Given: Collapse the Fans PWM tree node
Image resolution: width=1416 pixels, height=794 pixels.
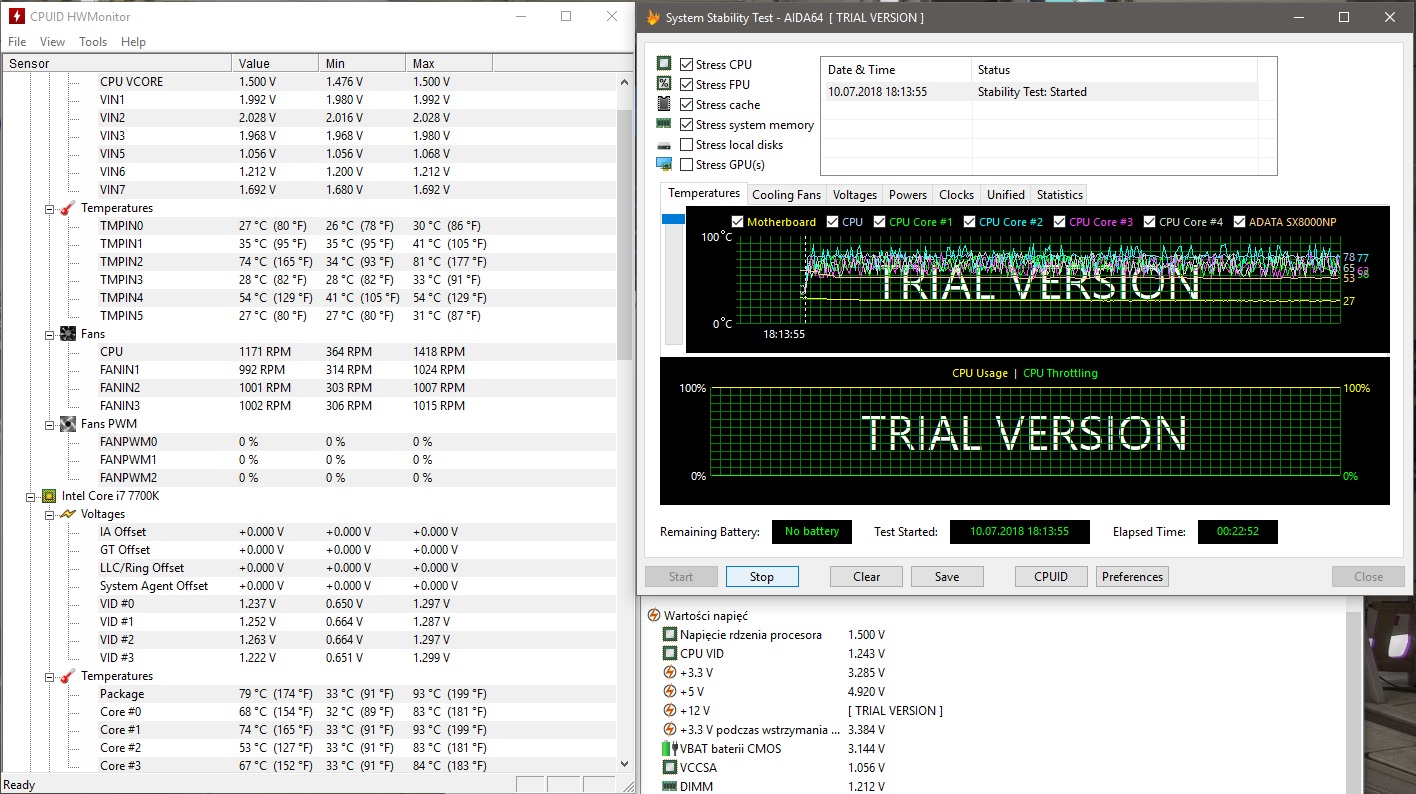Looking at the screenshot, I should point(50,424).
